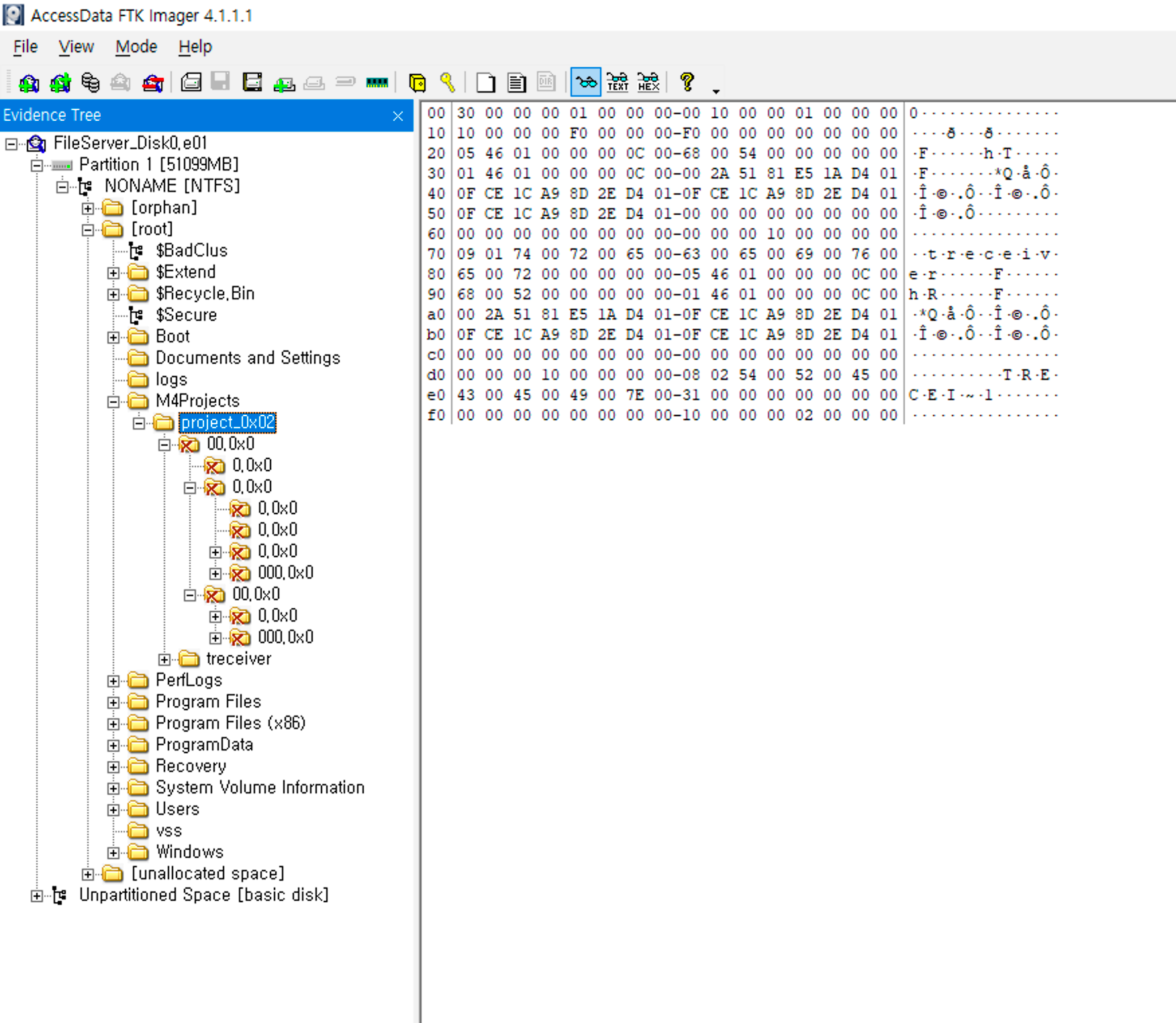Viewport: 1176px width, 1023px height.
Task: Switch viewer to TEXT mode
Action: tap(618, 83)
